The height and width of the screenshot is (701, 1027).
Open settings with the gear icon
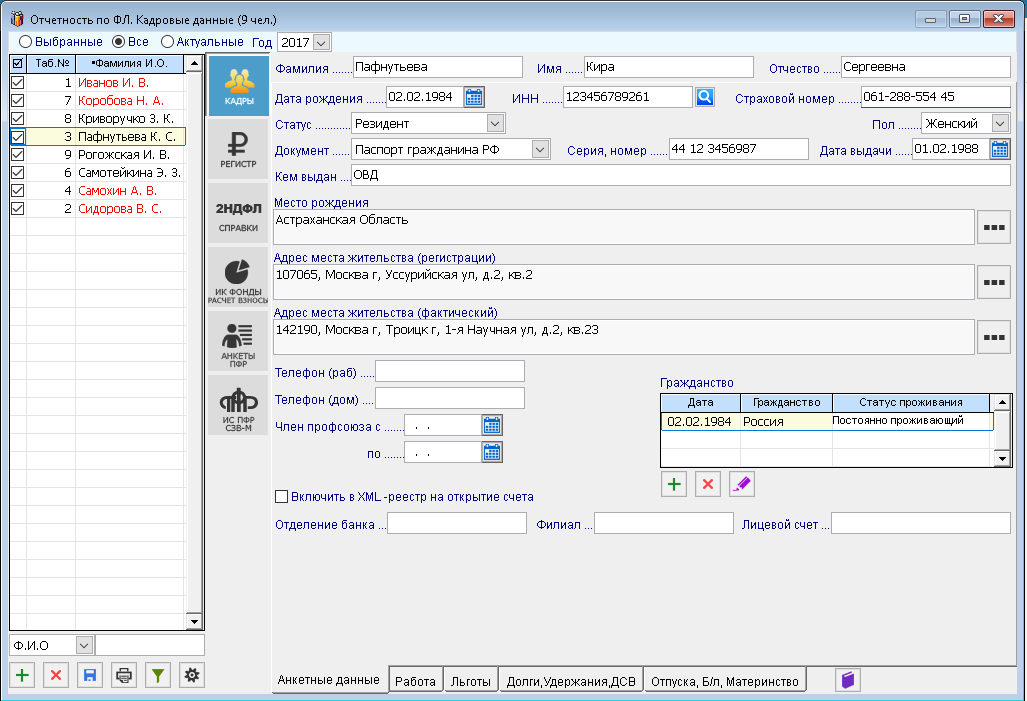pyautogui.click(x=192, y=675)
